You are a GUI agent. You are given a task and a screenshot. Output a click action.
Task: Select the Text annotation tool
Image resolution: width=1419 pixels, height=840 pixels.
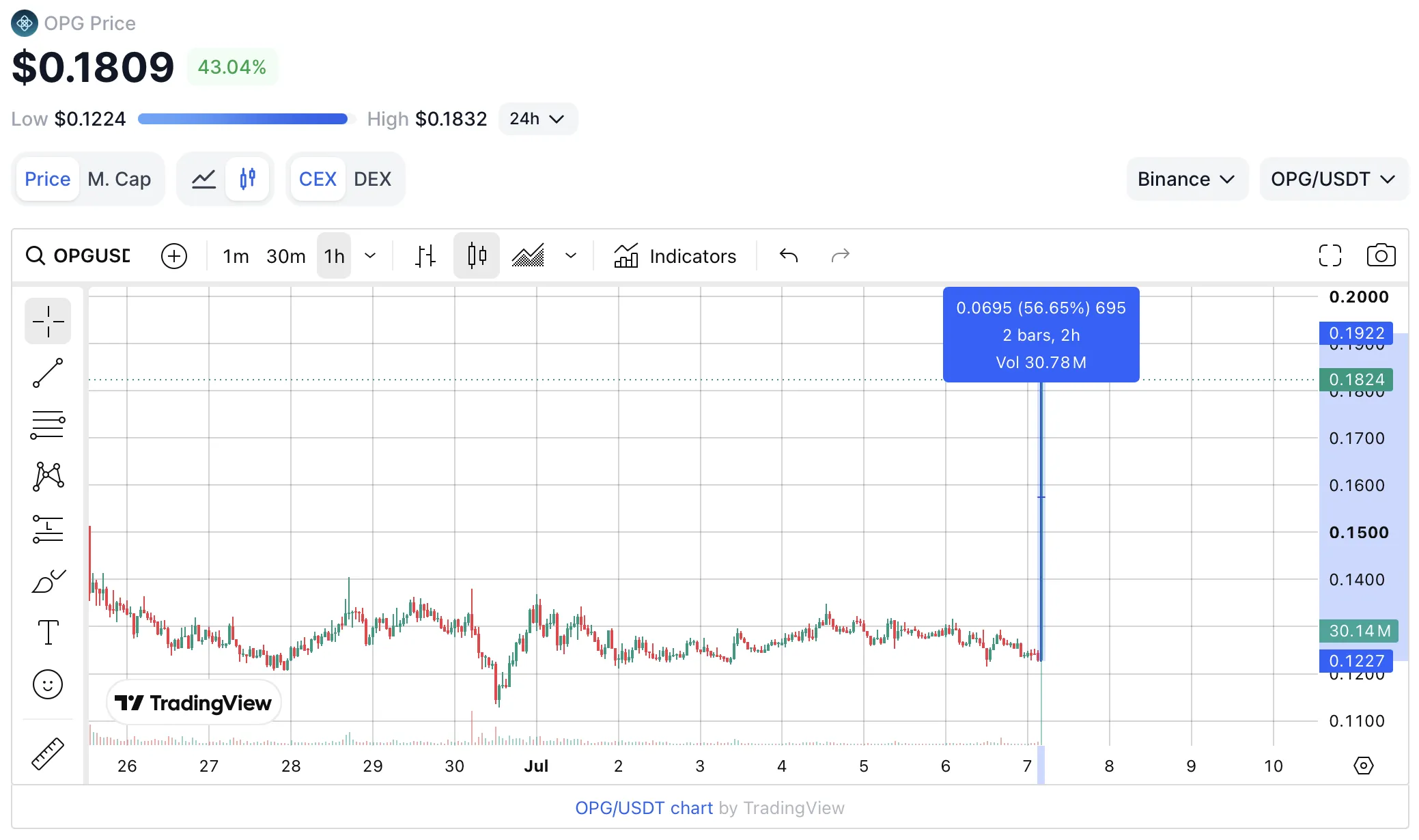[48, 632]
